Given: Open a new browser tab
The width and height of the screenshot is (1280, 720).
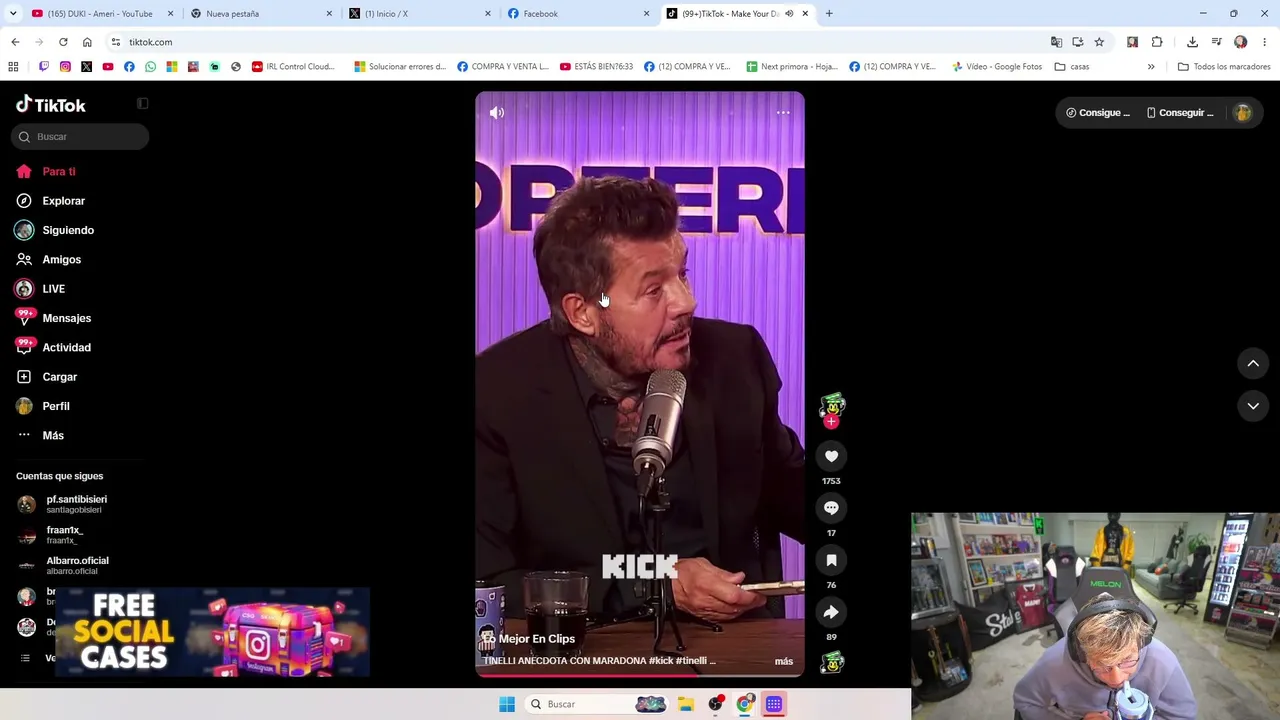Looking at the screenshot, I should [x=829, y=14].
